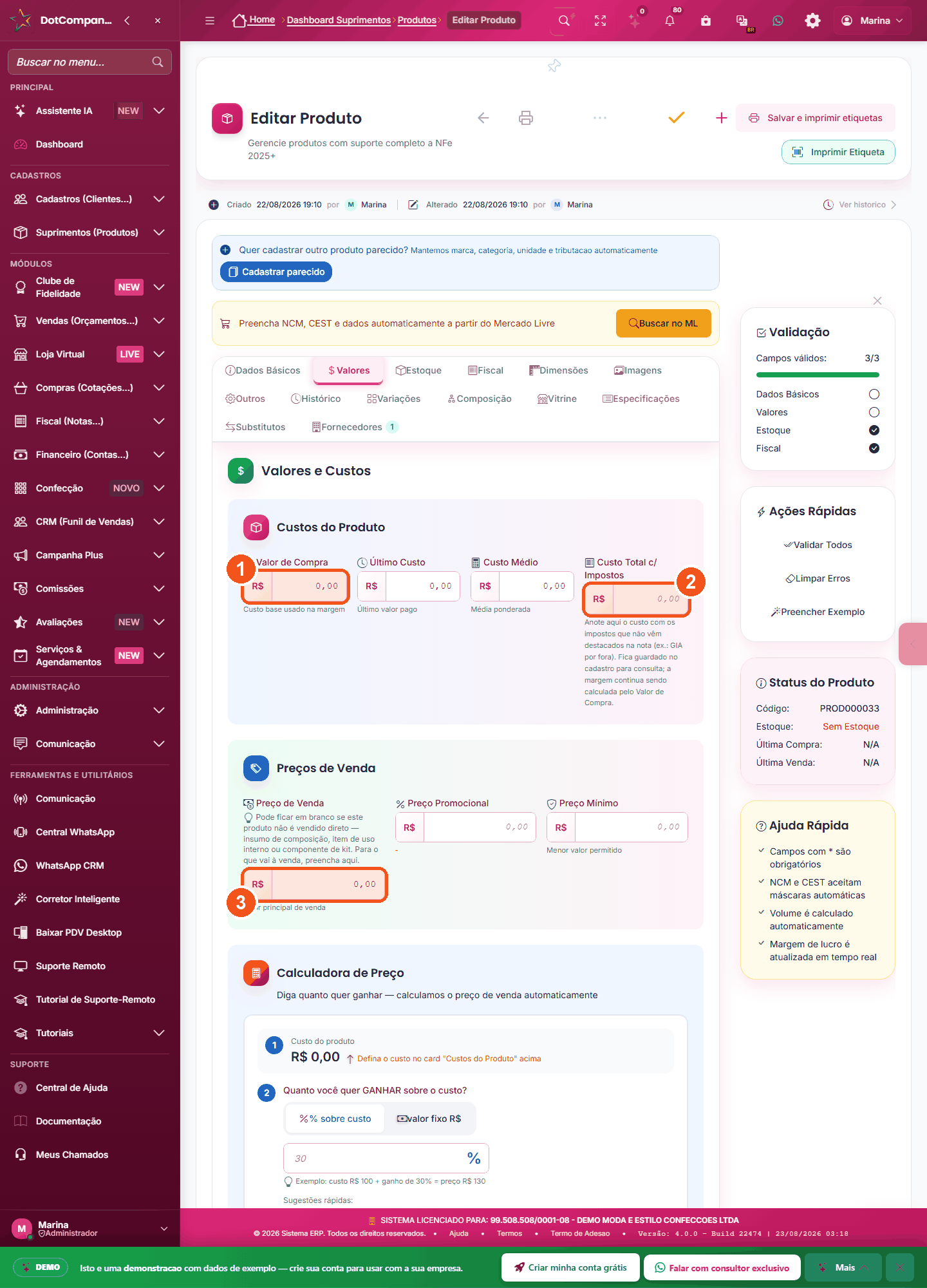
Task: Save product with the orange checkmark
Action: point(676,118)
